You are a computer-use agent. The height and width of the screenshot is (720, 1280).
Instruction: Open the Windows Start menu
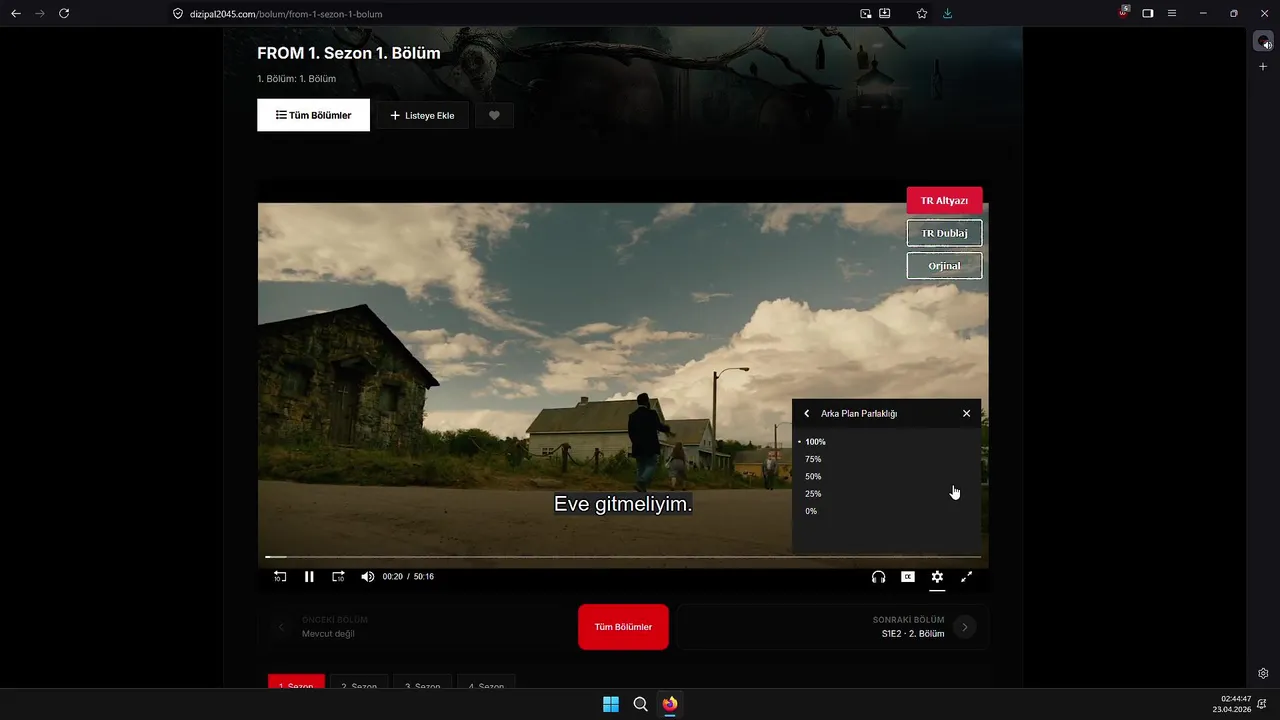(x=611, y=704)
